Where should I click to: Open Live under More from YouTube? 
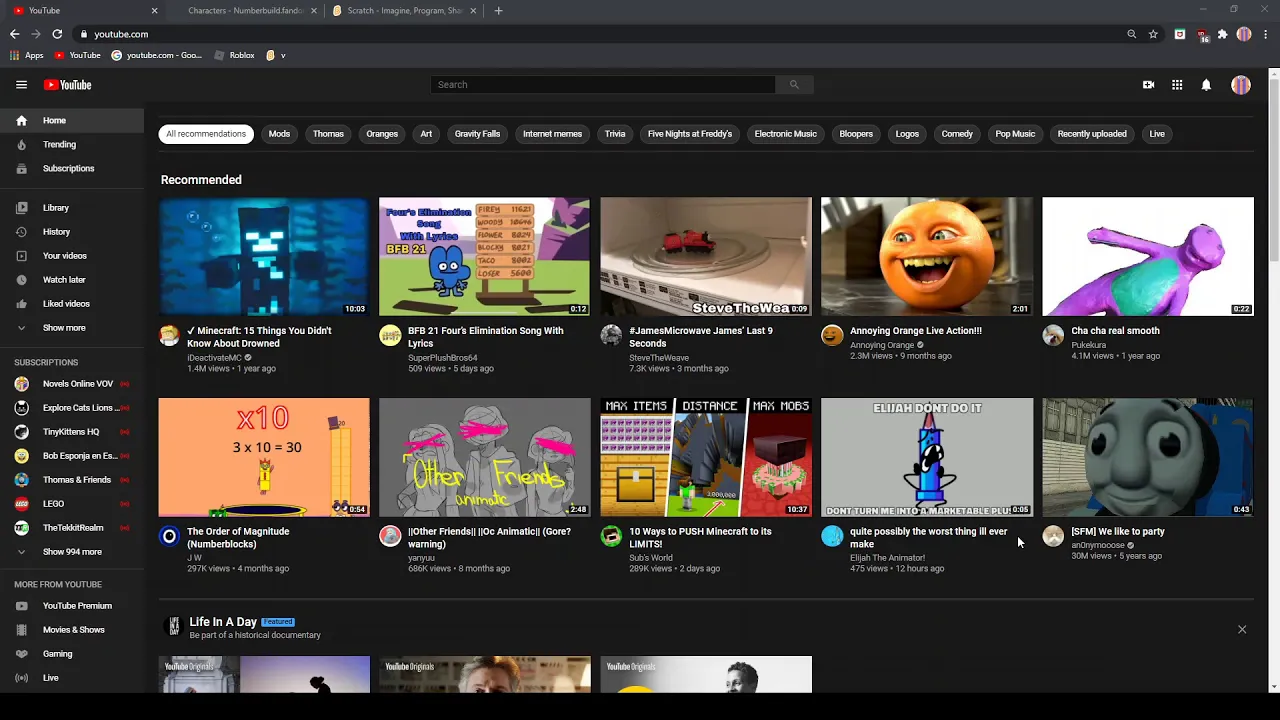click(x=72, y=678)
